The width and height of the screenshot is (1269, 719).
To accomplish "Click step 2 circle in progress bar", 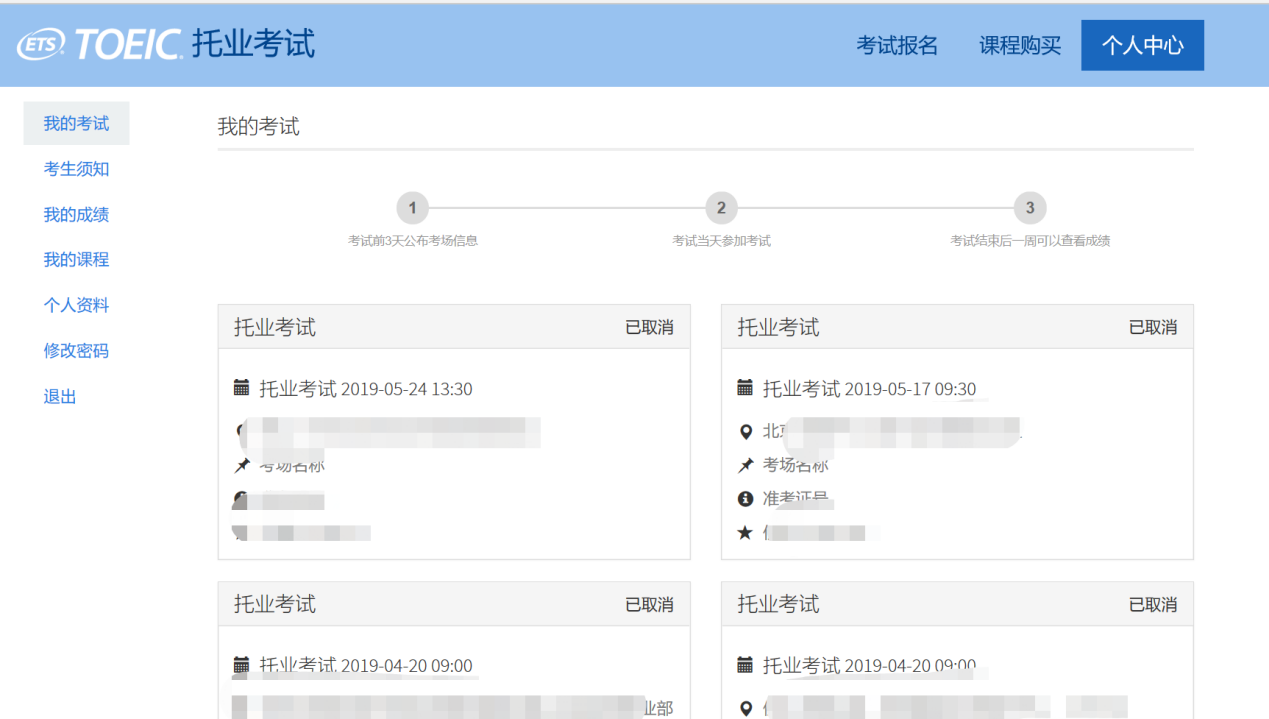I will 721,208.
